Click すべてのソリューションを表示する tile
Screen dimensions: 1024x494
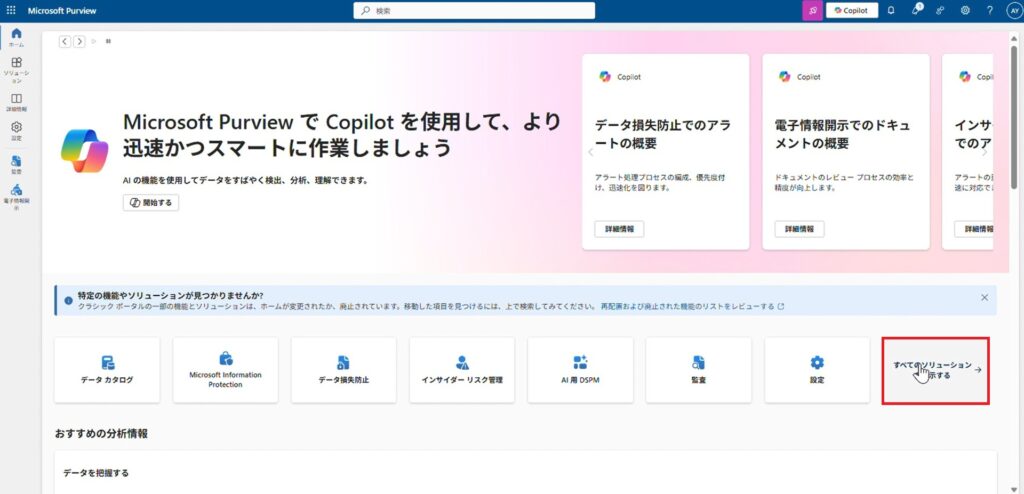(936, 370)
